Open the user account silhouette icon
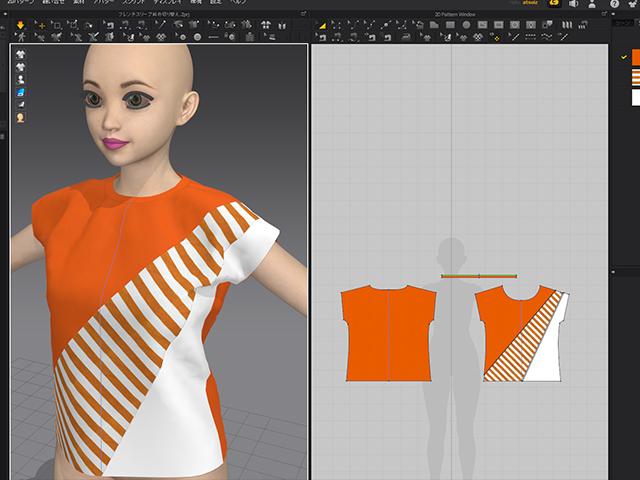 (x=594, y=5)
